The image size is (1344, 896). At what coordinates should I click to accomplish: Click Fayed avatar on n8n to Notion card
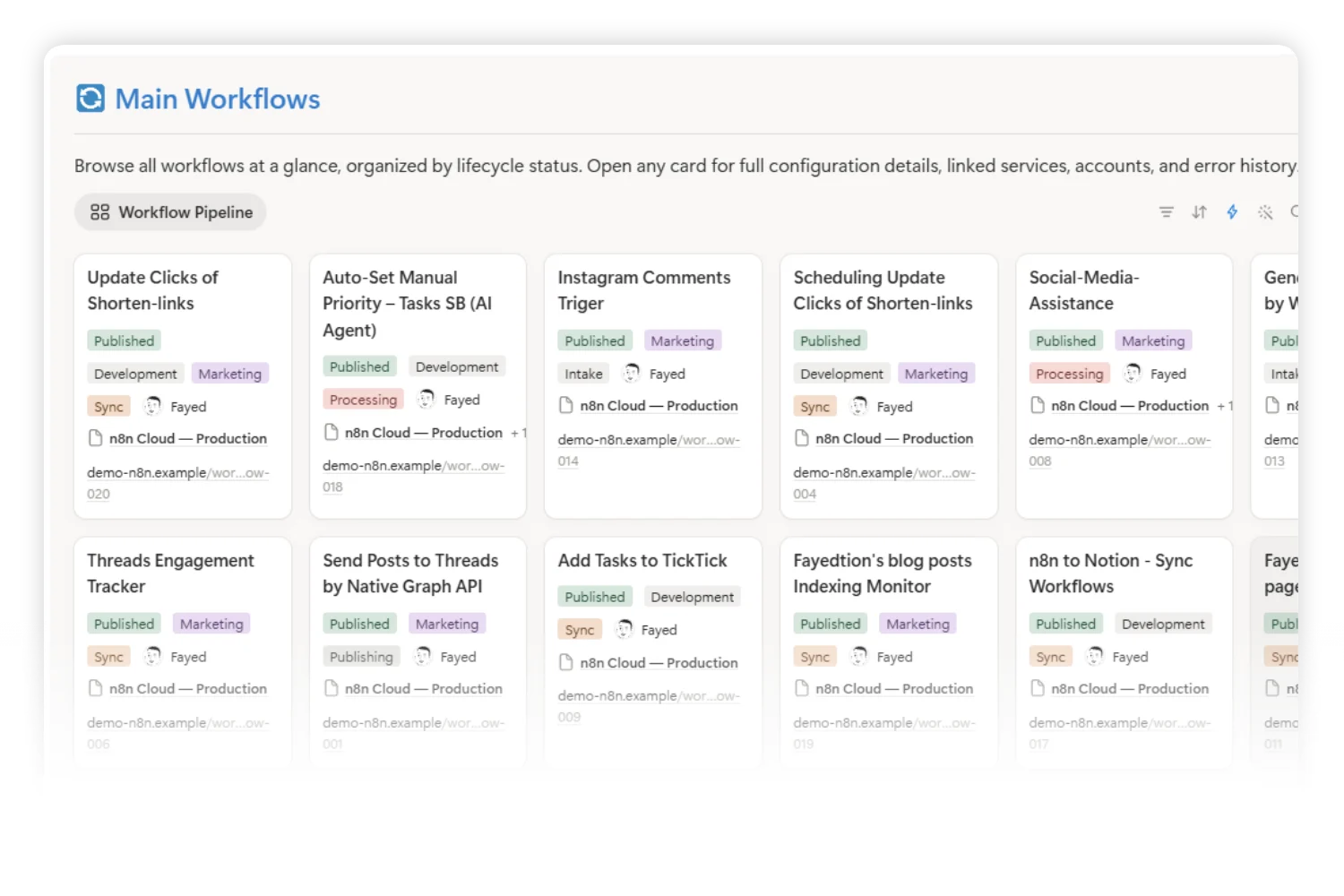click(1095, 657)
